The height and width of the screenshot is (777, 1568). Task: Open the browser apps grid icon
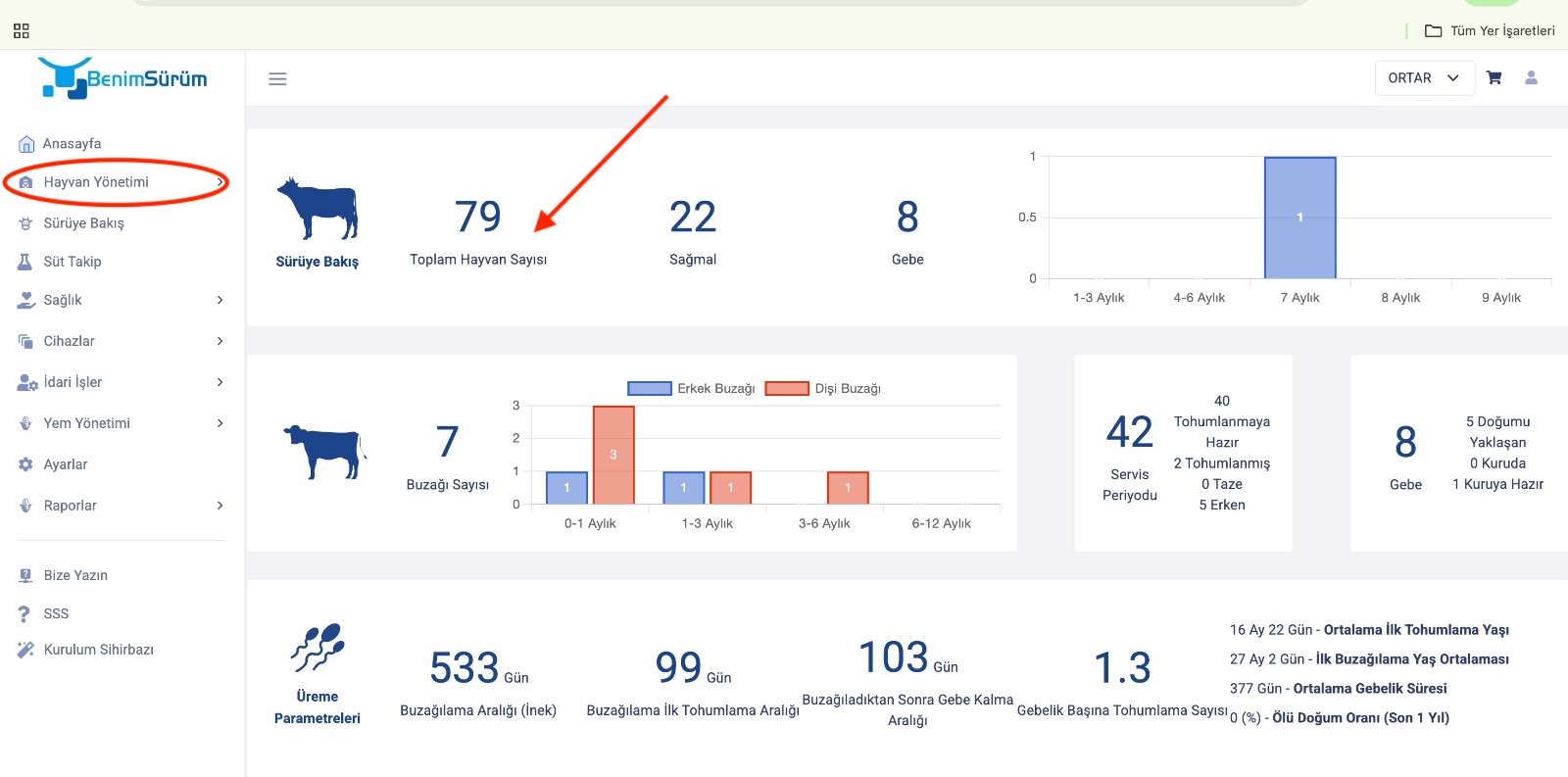pos(22,31)
